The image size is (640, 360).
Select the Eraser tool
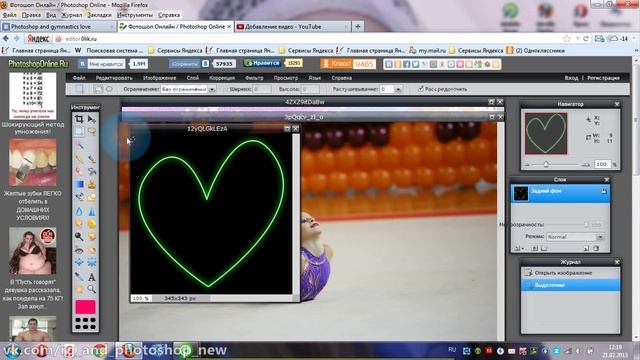(x=79, y=171)
